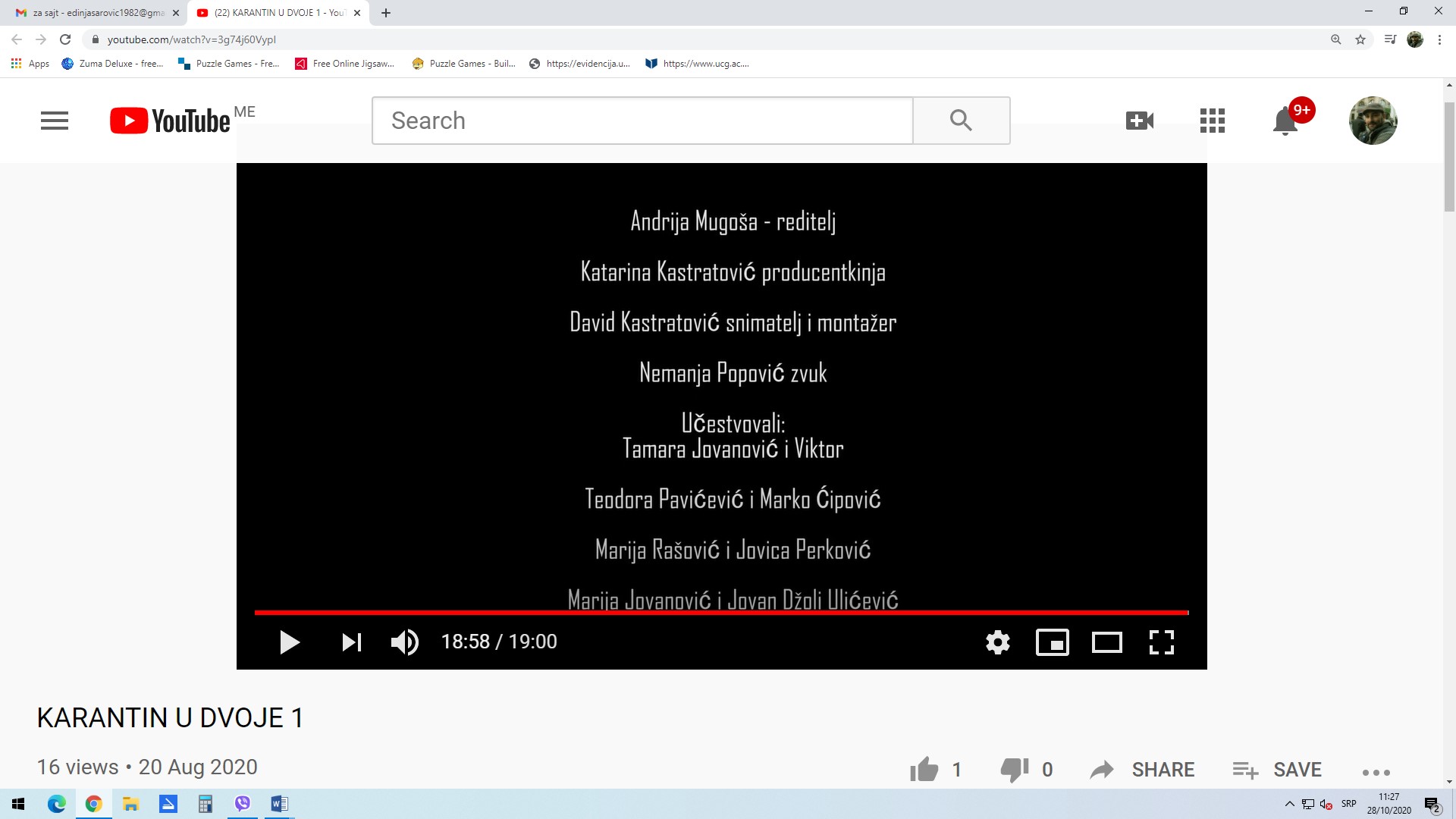Viewport: 1456px width, 819px height.
Task: Go to YouTube home via logo
Action: click(170, 121)
